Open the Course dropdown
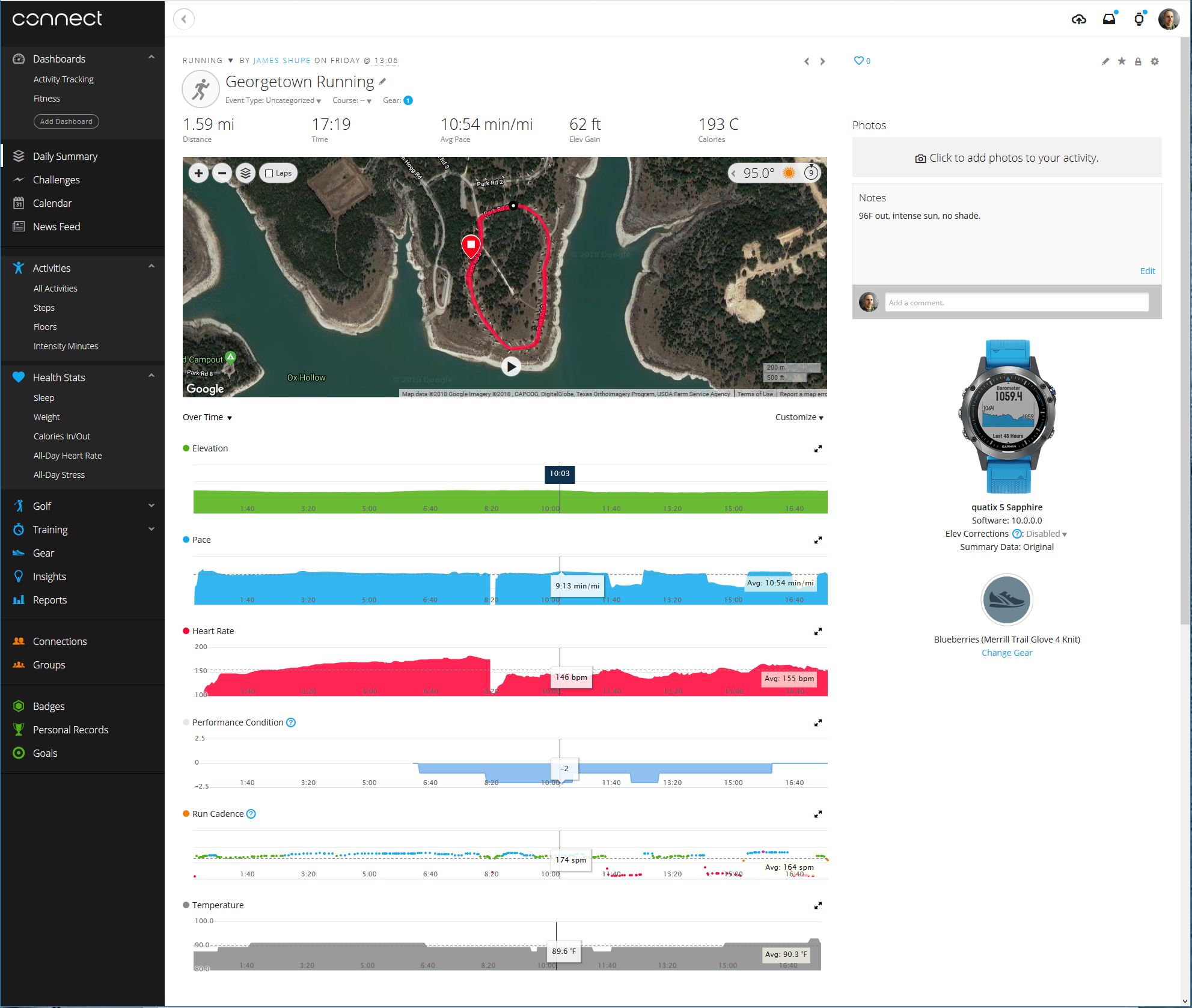This screenshot has height=1008, width=1192. click(352, 100)
